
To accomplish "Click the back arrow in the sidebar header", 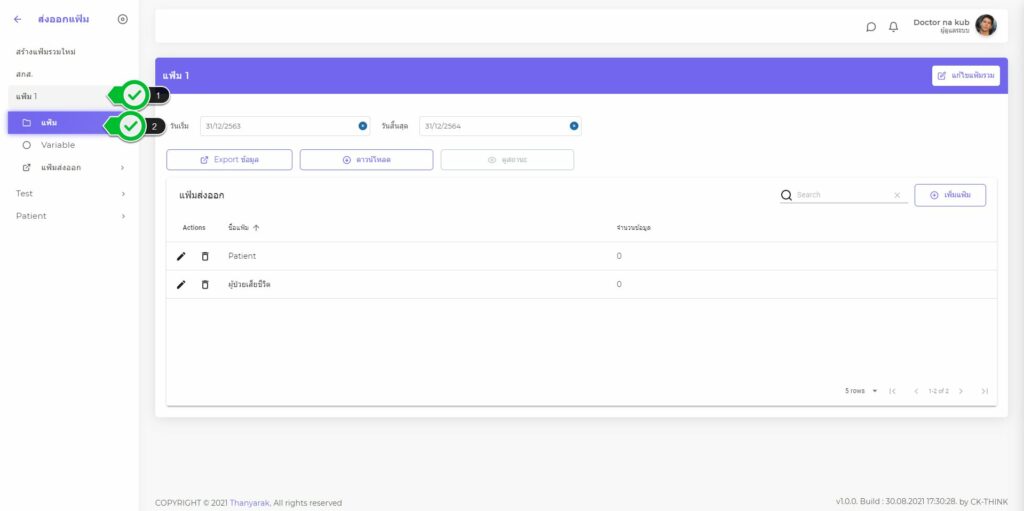I will 17,19.
